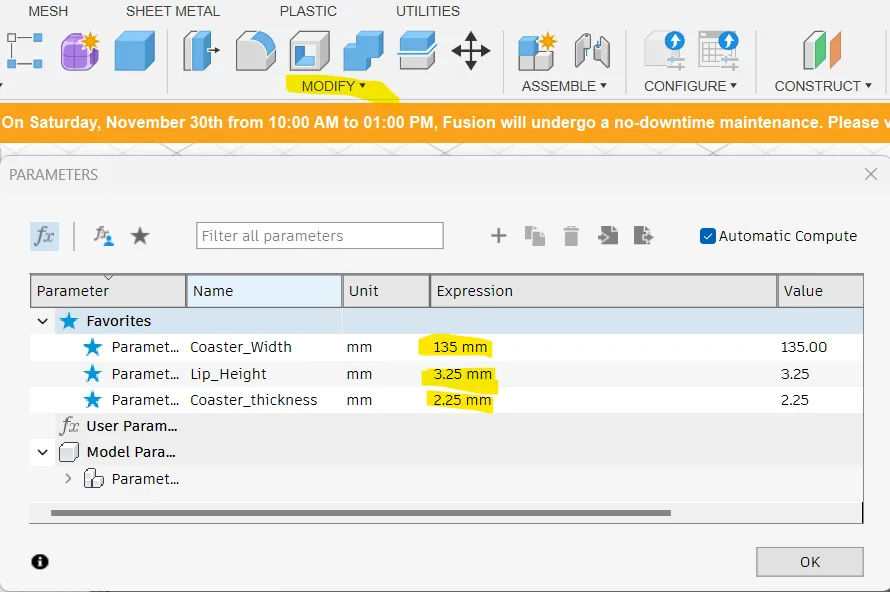Screen dimensions: 890x592
Task: Toggle favorite star for Coaster_Width
Action: click(93, 347)
